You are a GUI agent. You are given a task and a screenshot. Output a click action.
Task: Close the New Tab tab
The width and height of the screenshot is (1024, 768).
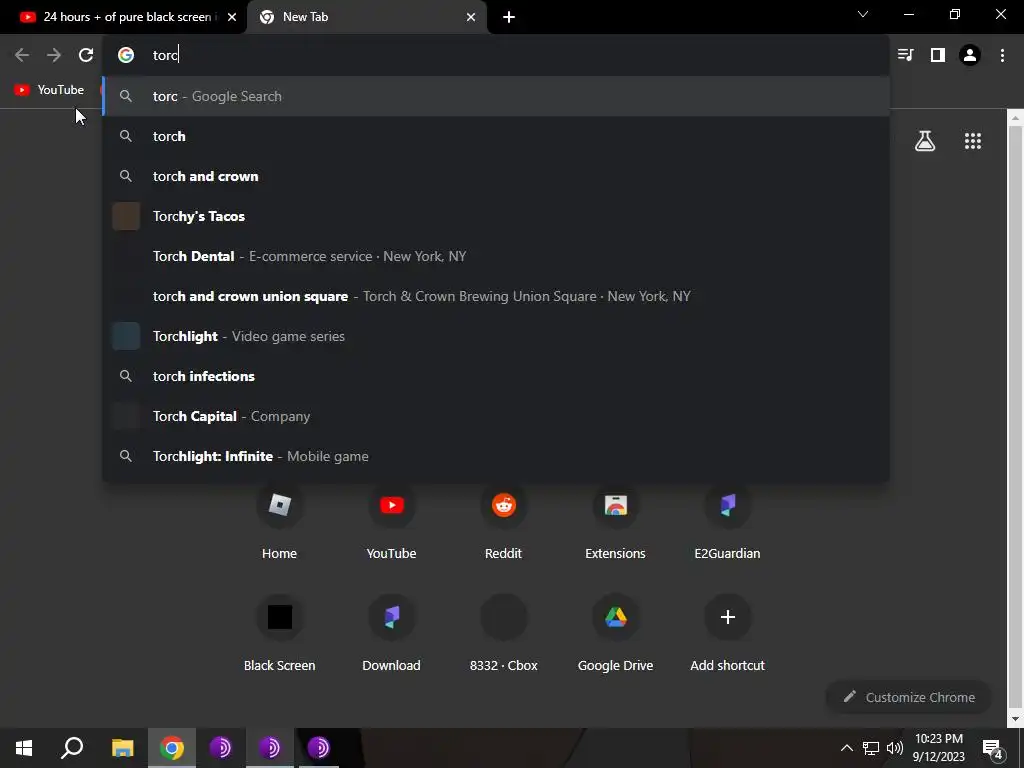pyautogui.click(x=471, y=17)
